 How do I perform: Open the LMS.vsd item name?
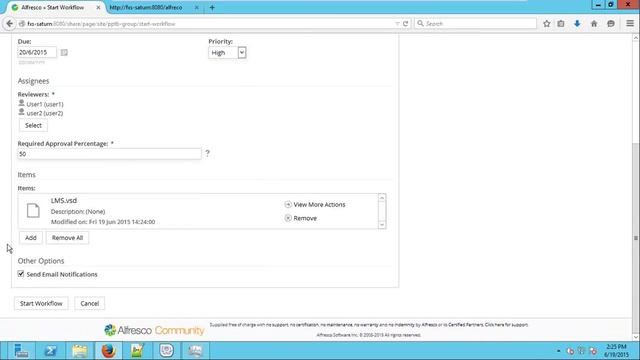click(64, 200)
